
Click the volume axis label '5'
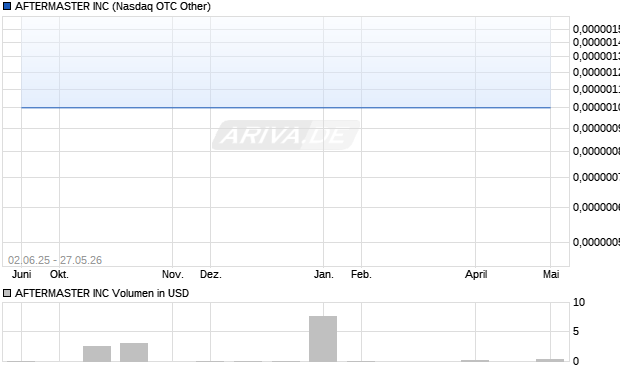click(576, 331)
